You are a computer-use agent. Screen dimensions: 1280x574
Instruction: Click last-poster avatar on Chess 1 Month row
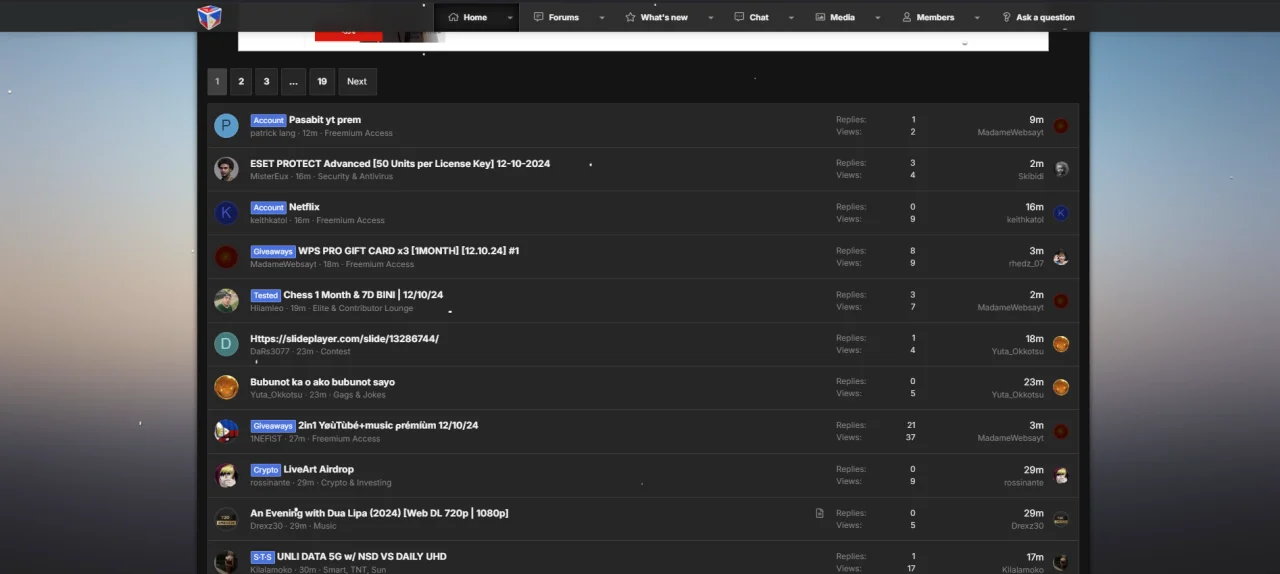pyautogui.click(x=1061, y=301)
